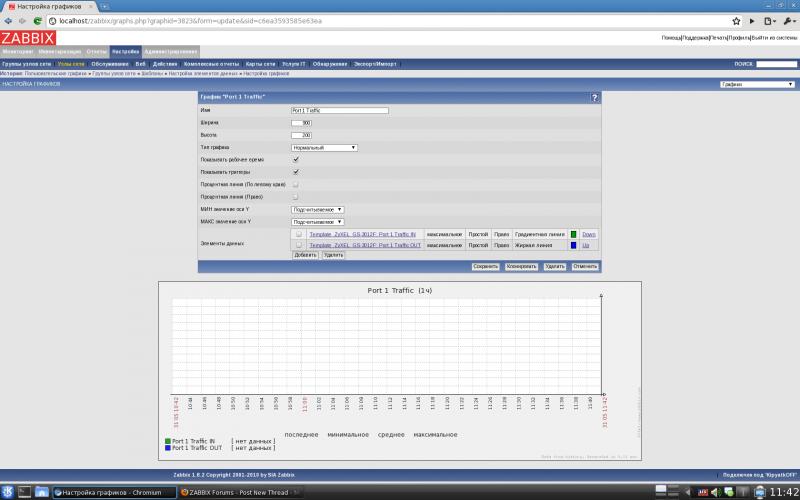Toggle the 'Показывать триггеры' checkbox
The image size is (800, 500).
pos(296,172)
